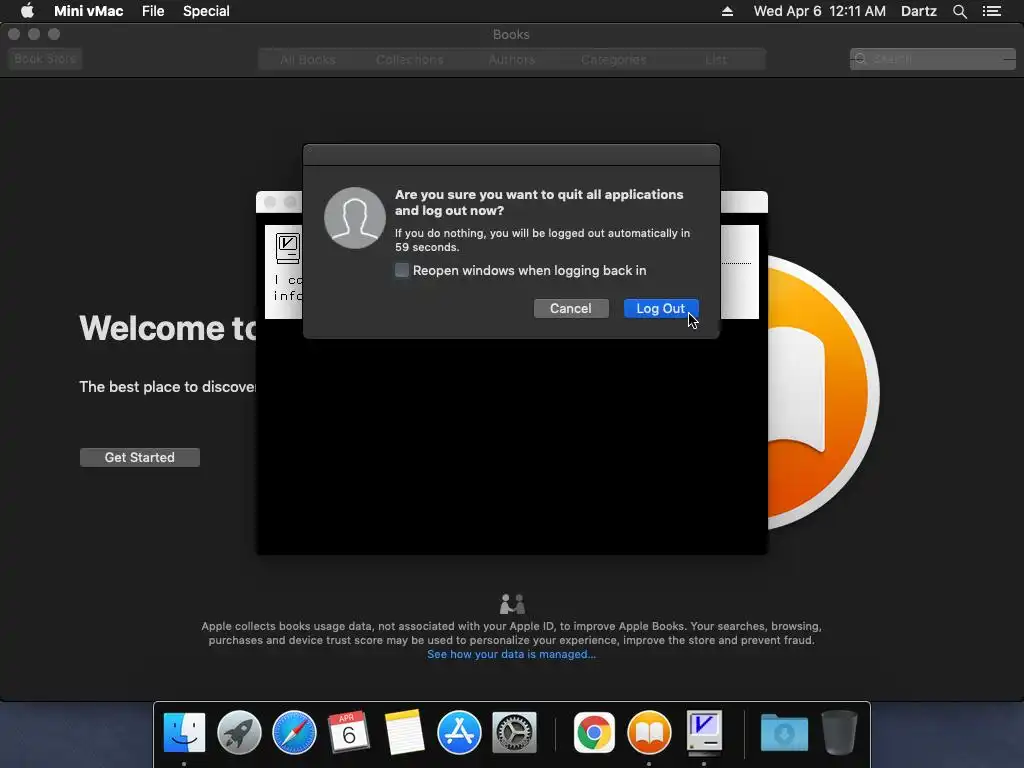Open App Store from the Dock
The image size is (1024, 768).
[x=459, y=732]
